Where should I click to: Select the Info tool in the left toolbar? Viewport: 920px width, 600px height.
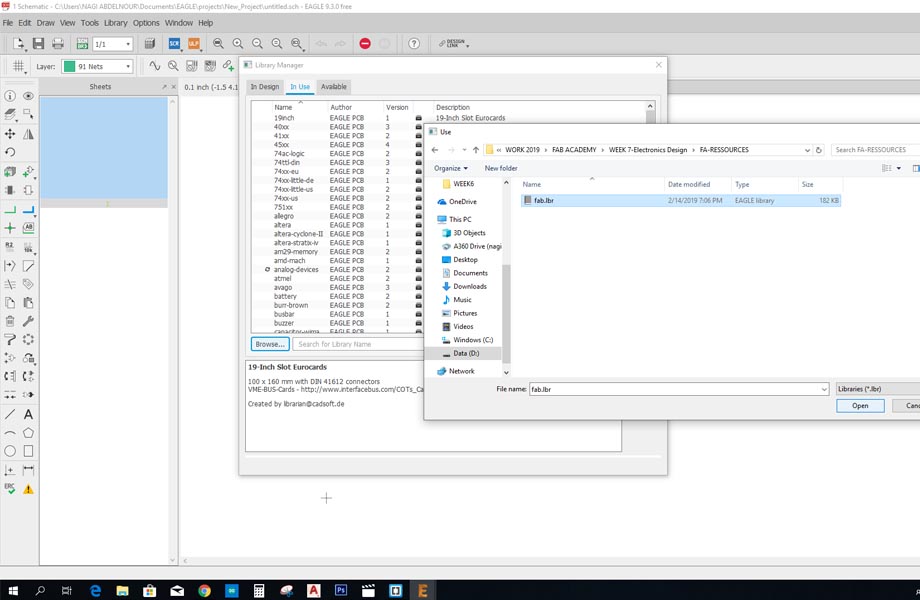10,96
